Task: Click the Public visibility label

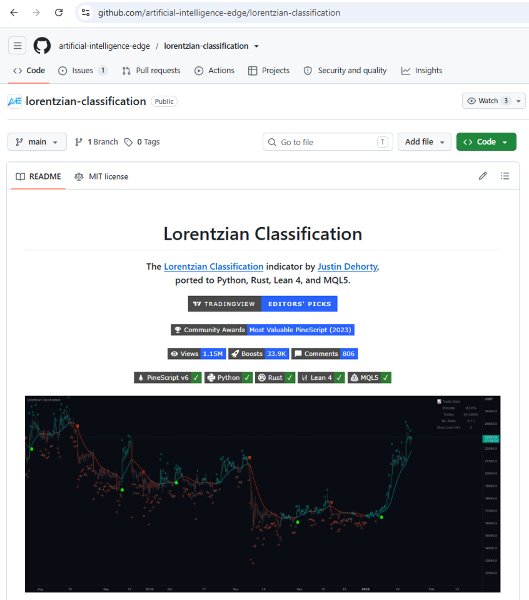Action: pyautogui.click(x=164, y=101)
